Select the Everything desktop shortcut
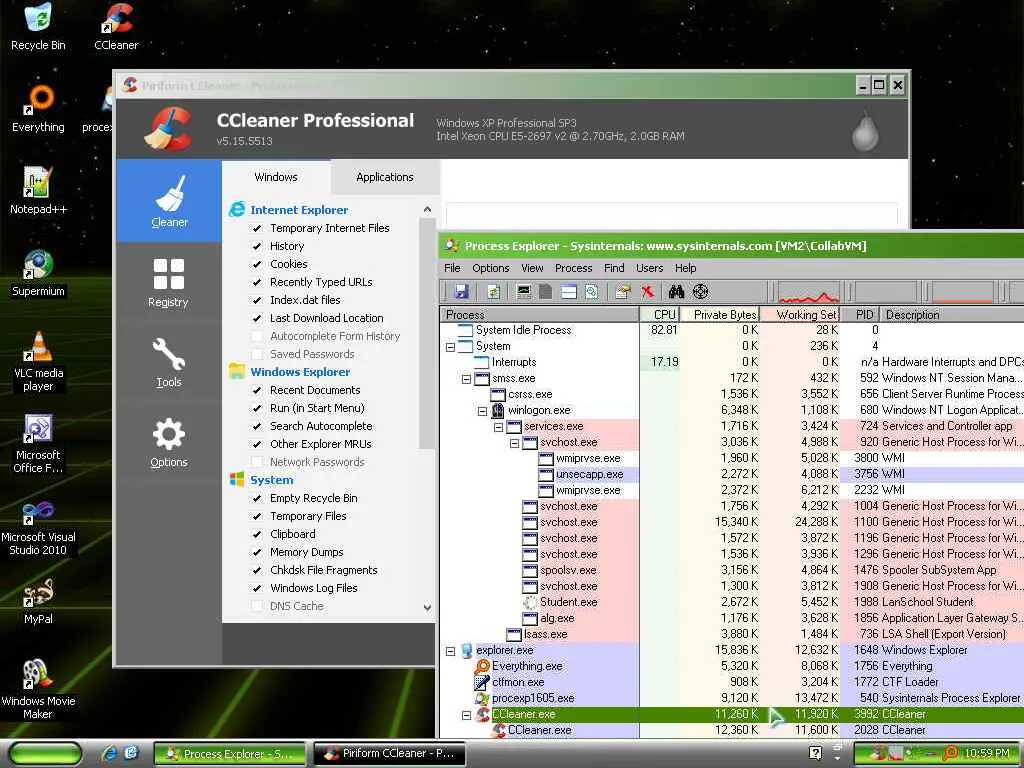 click(x=38, y=109)
